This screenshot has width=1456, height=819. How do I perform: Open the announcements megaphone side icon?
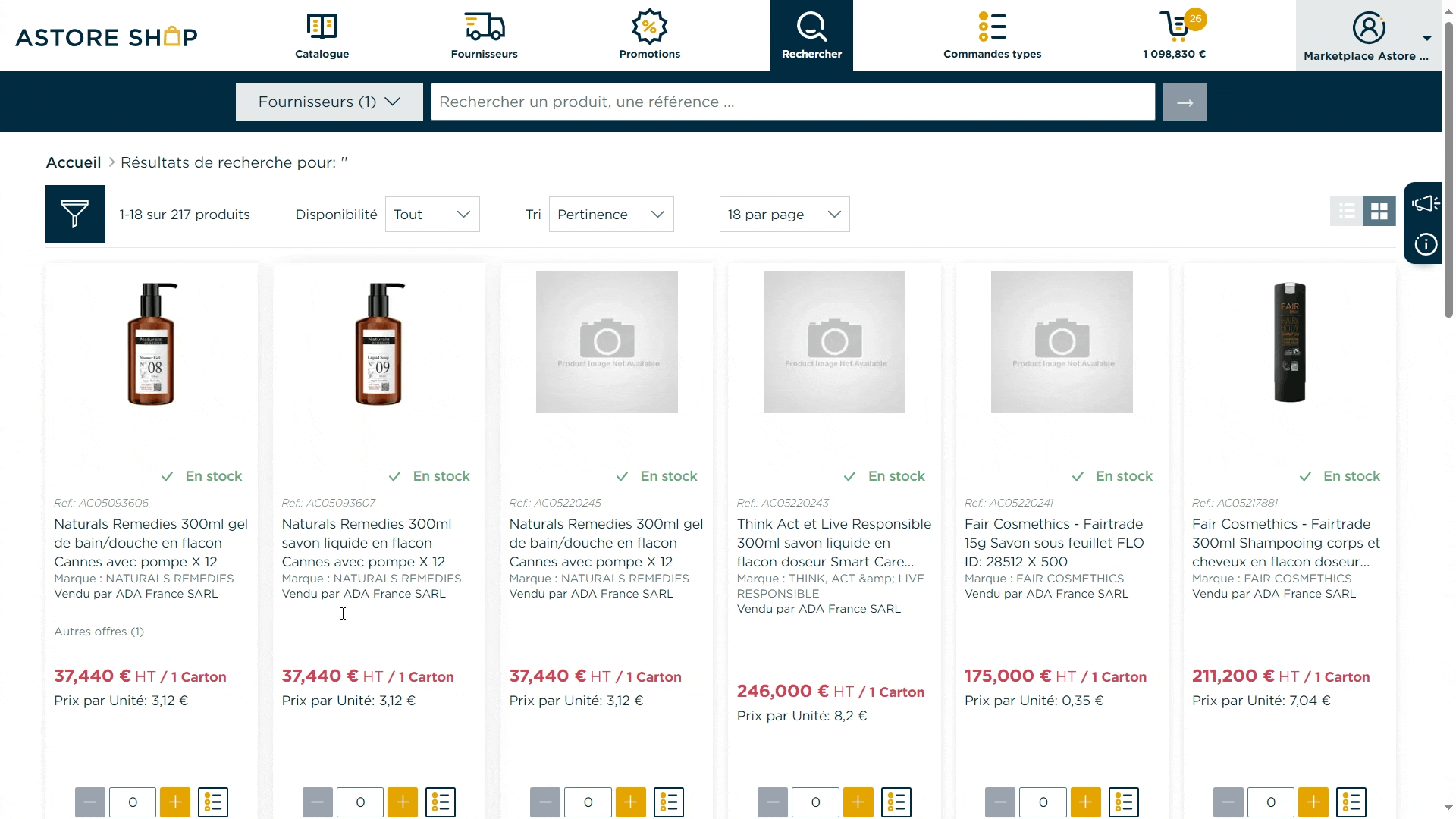coord(1425,203)
